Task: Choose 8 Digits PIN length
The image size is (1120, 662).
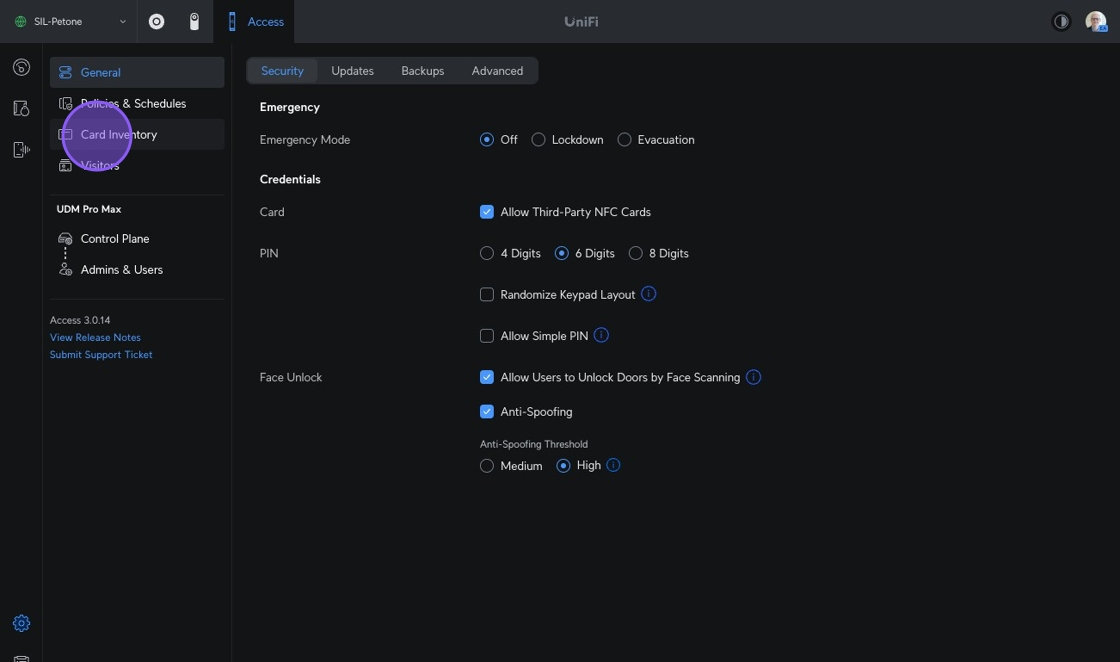Action: (x=636, y=254)
